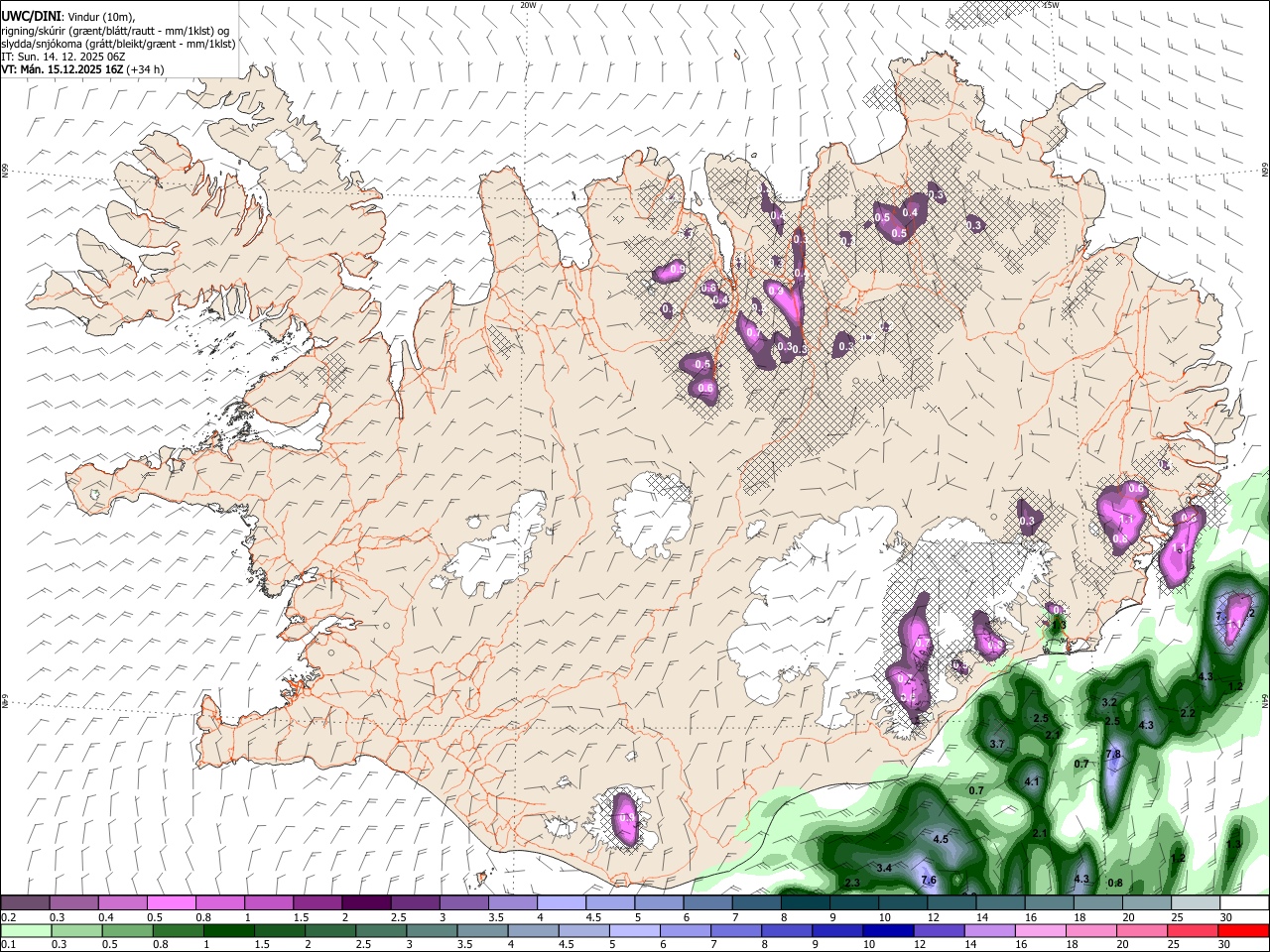The image size is (1270, 952).
Task: Click the 15W longitude label
Action: tap(1051, 5)
